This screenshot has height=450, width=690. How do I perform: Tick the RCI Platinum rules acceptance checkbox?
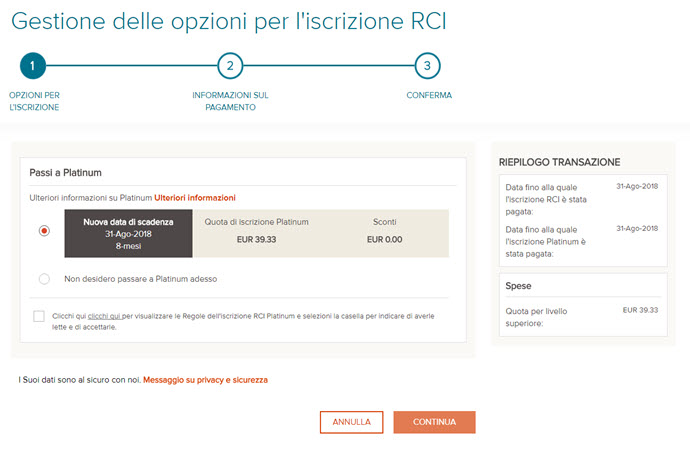click(39, 316)
